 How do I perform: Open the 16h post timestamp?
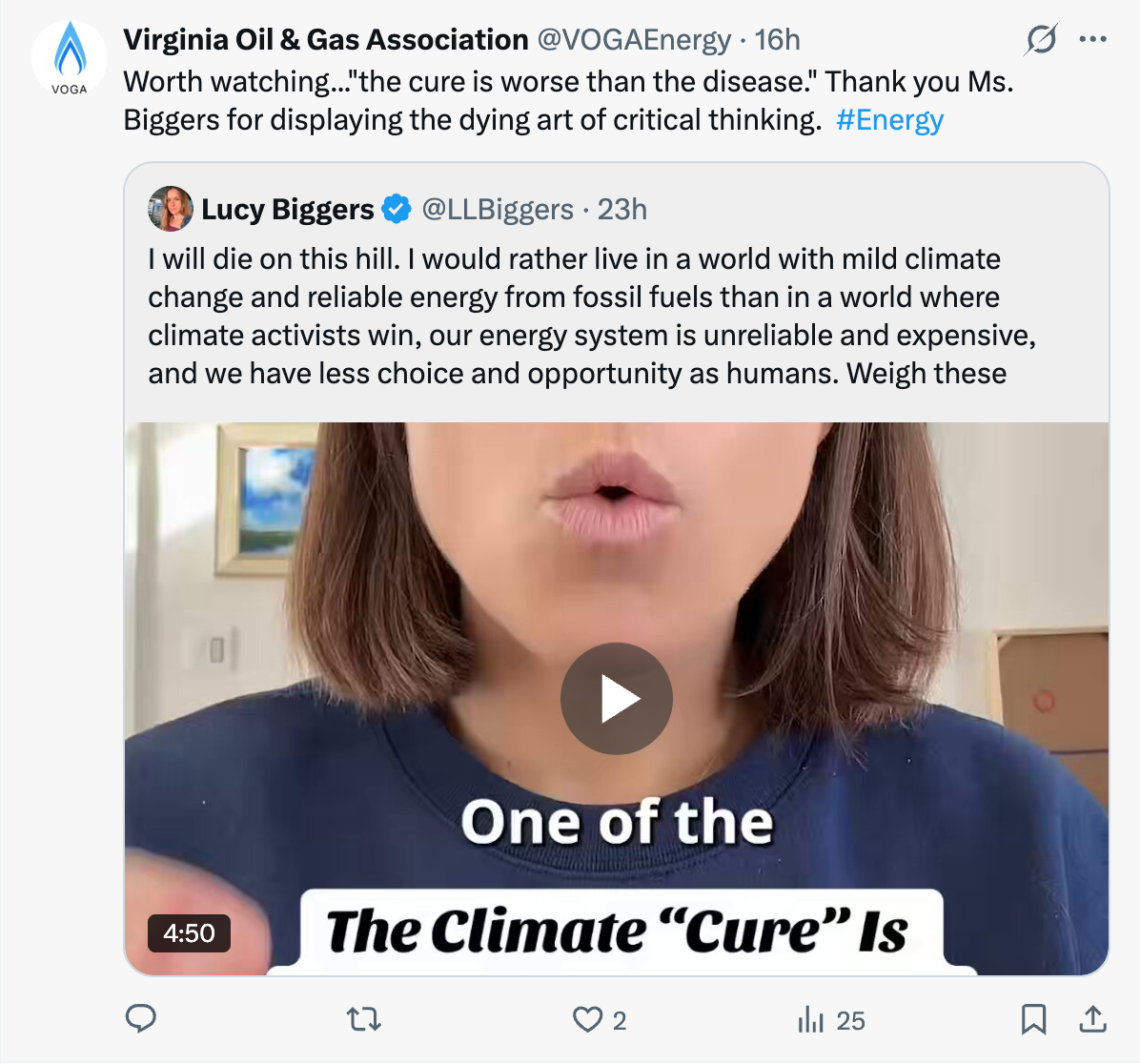point(777,40)
